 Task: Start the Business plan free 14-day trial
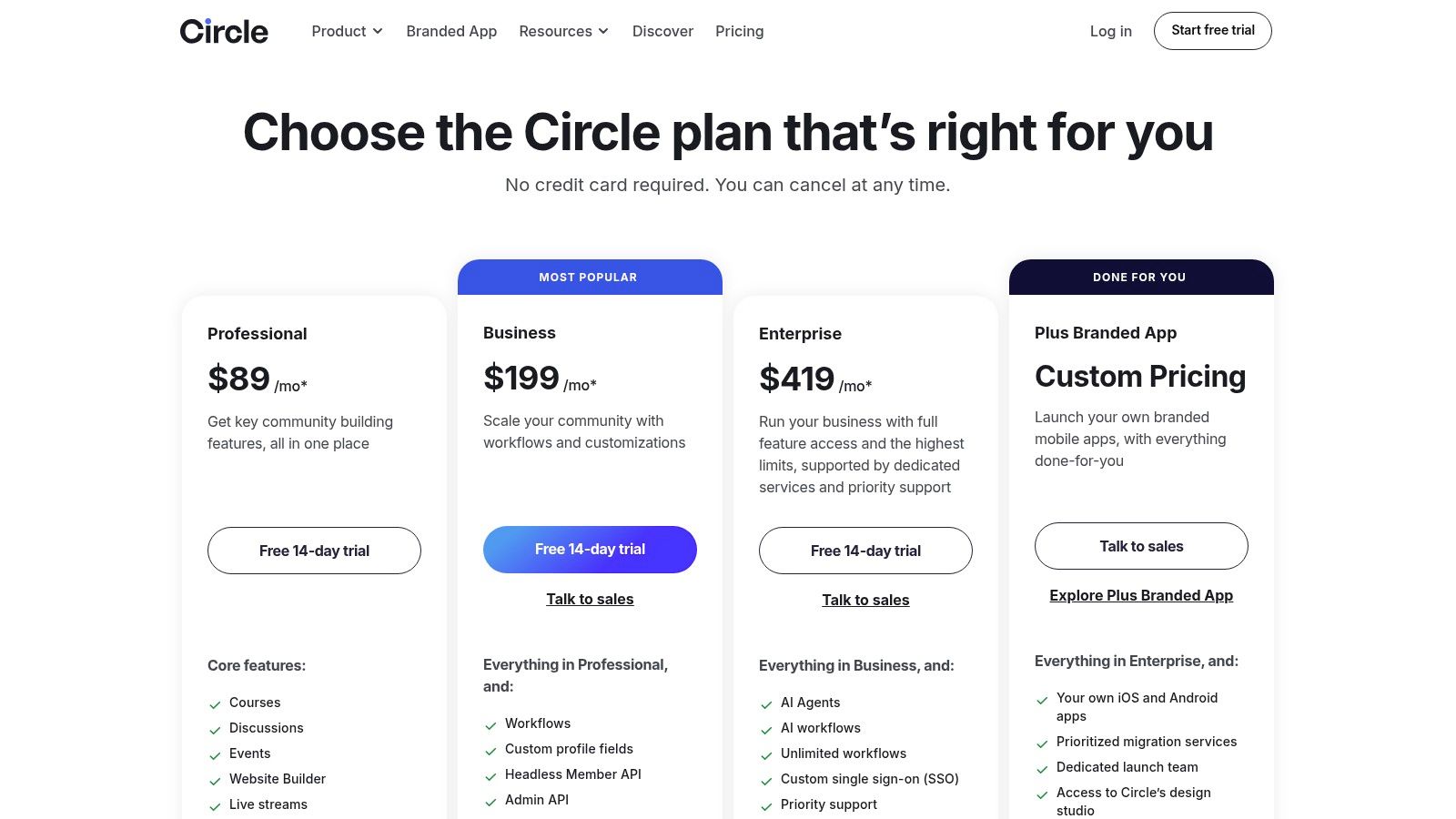590,549
